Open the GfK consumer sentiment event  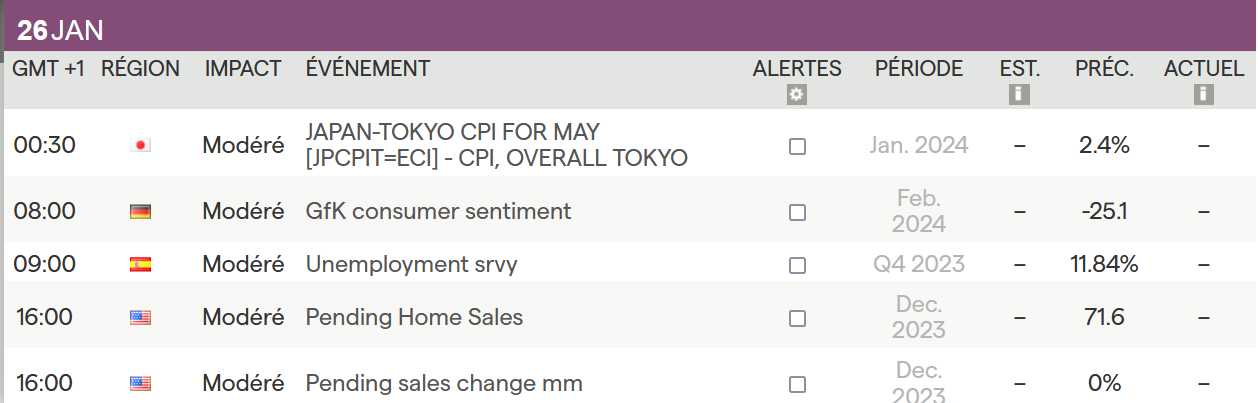pyautogui.click(x=438, y=212)
